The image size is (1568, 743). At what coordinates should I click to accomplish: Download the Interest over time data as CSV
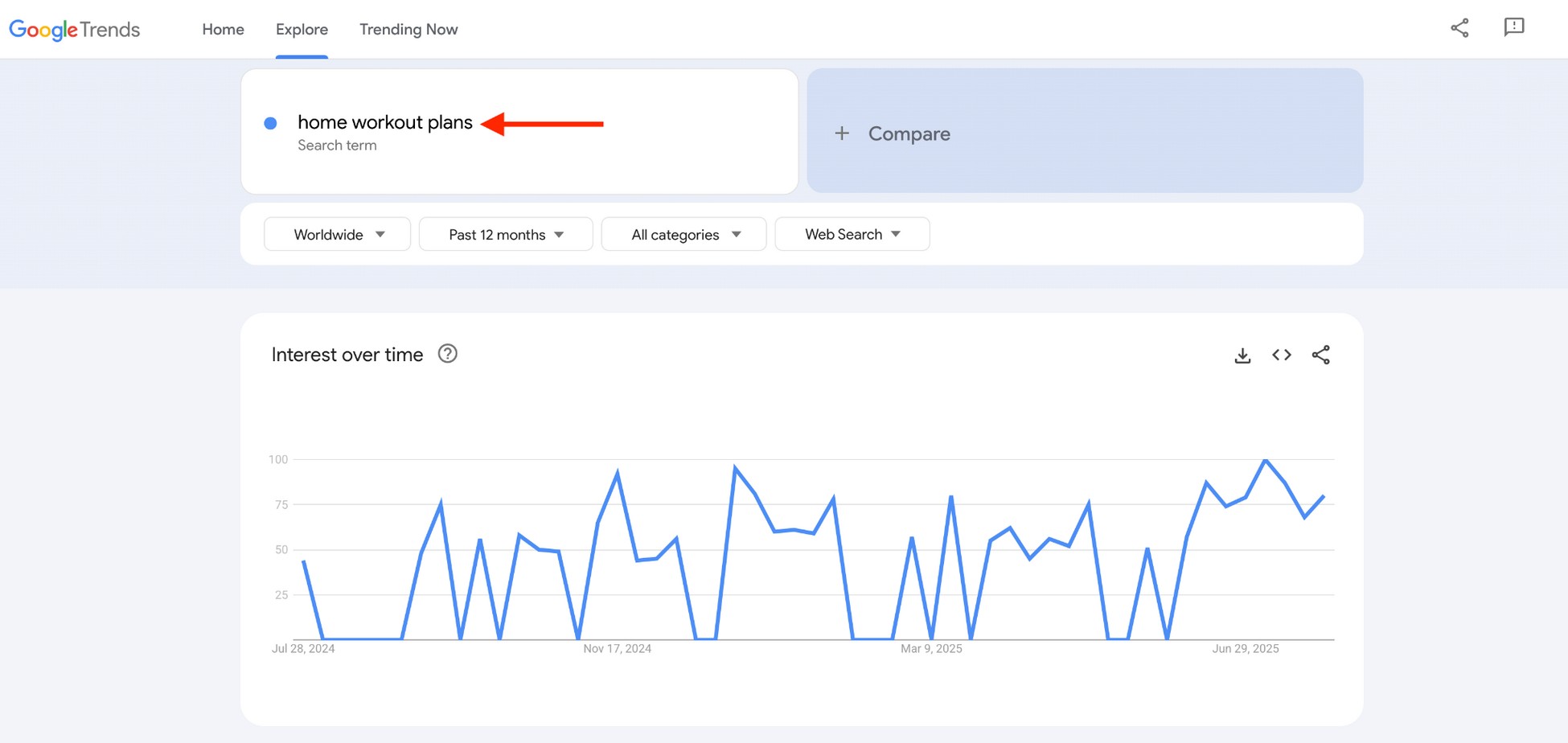(1242, 354)
